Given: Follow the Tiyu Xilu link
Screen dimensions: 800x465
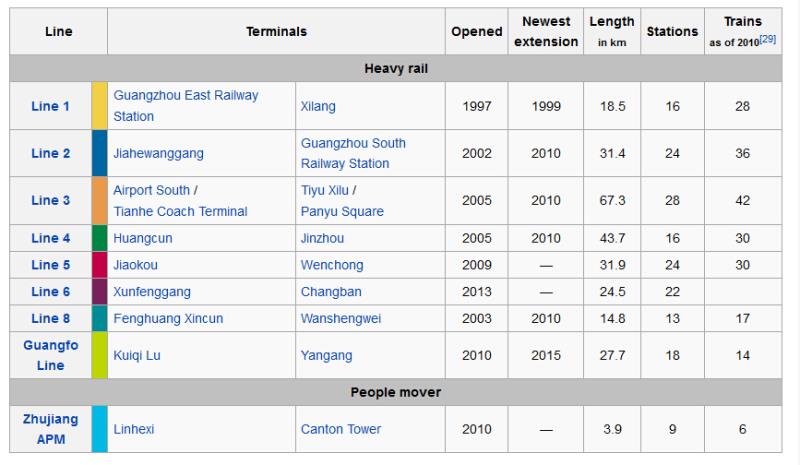Looking at the screenshot, I should point(324,190).
